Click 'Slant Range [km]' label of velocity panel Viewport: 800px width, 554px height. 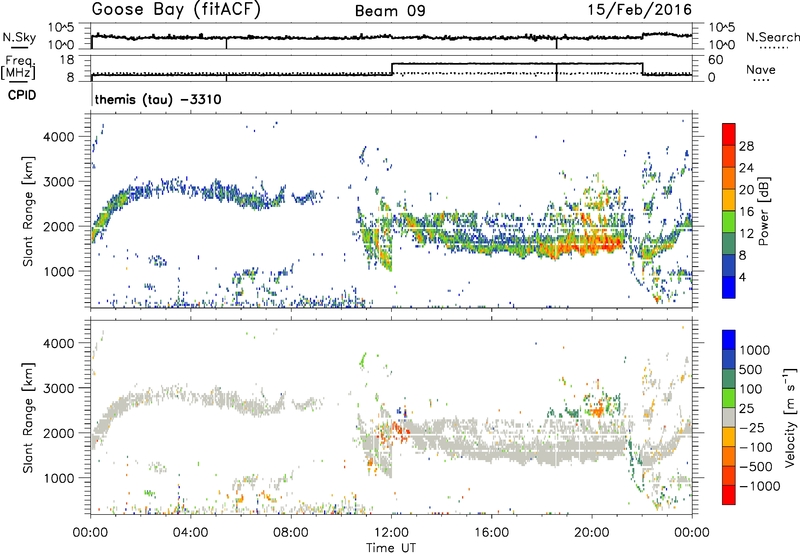pos(28,417)
